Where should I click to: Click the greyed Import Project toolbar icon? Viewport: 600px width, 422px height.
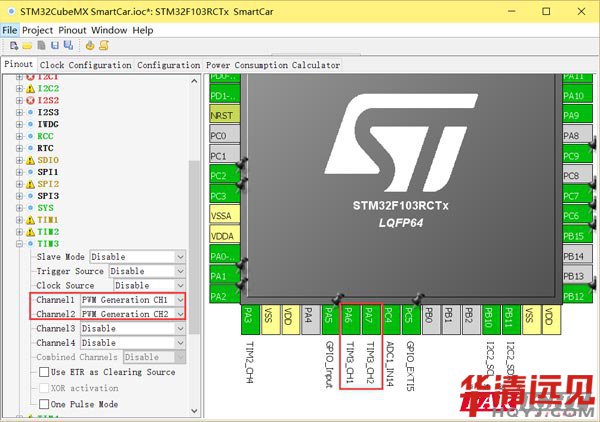pyautogui.click(x=41, y=46)
